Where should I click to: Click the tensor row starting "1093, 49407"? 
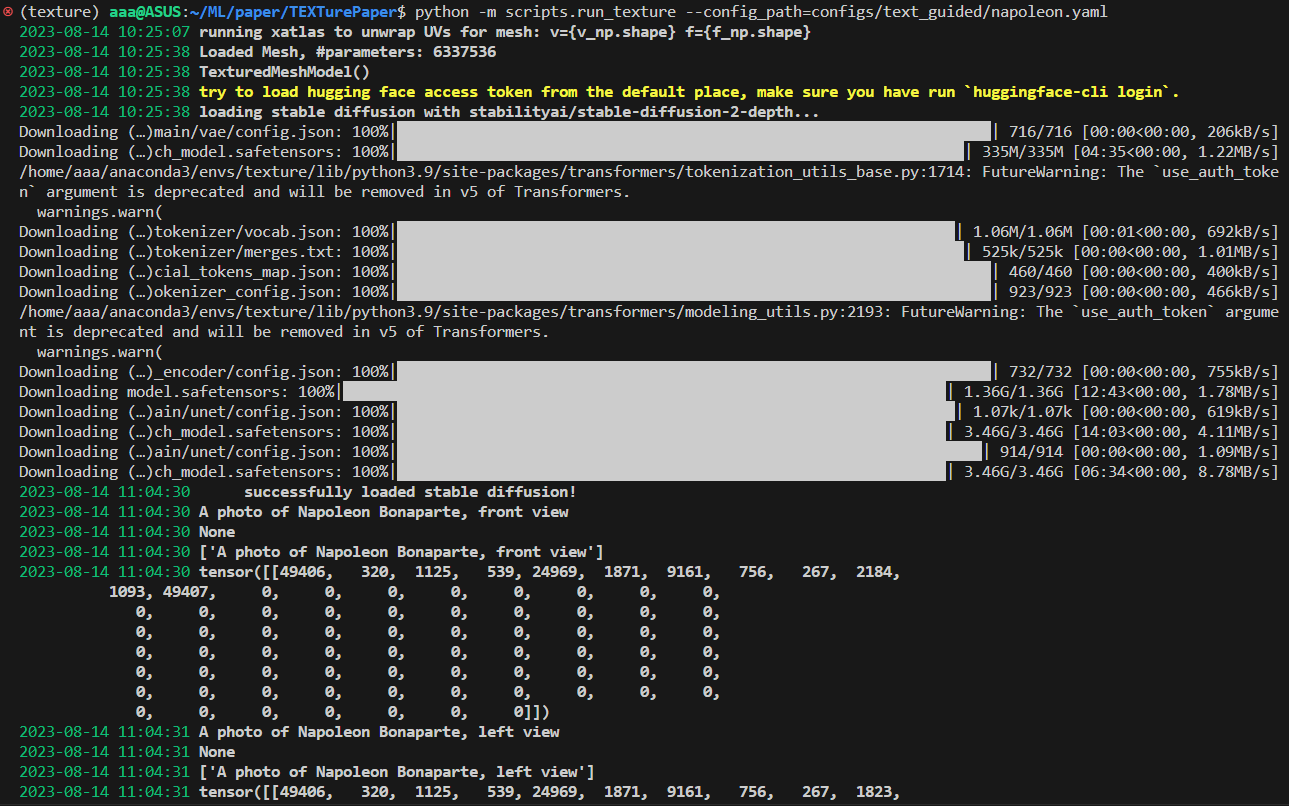pyautogui.click(x=415, y=592)
